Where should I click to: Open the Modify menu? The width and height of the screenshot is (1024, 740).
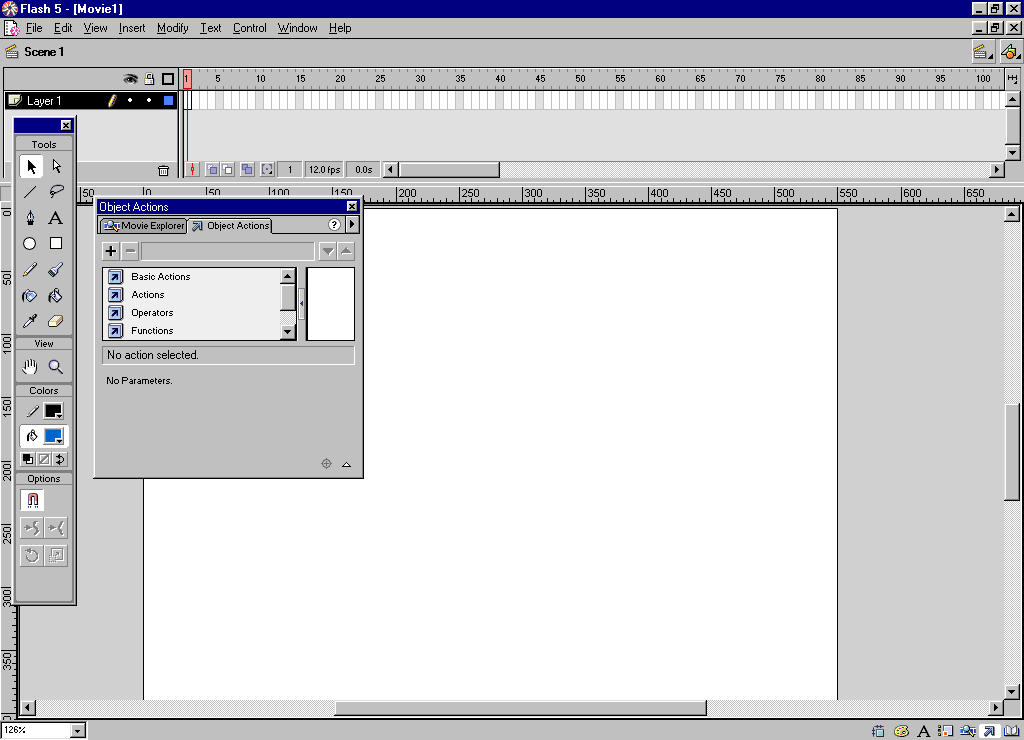(172, 28)
